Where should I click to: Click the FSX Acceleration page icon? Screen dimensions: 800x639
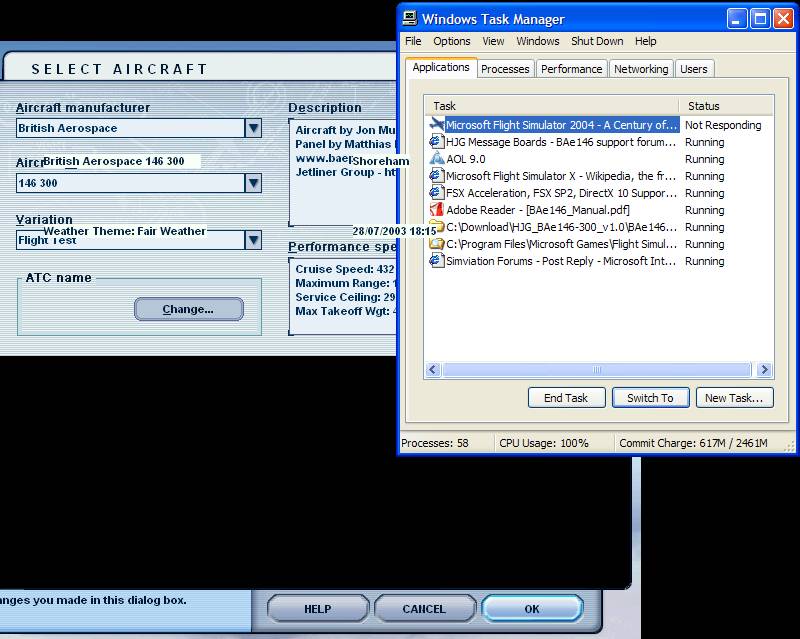(x=436, y=193)
